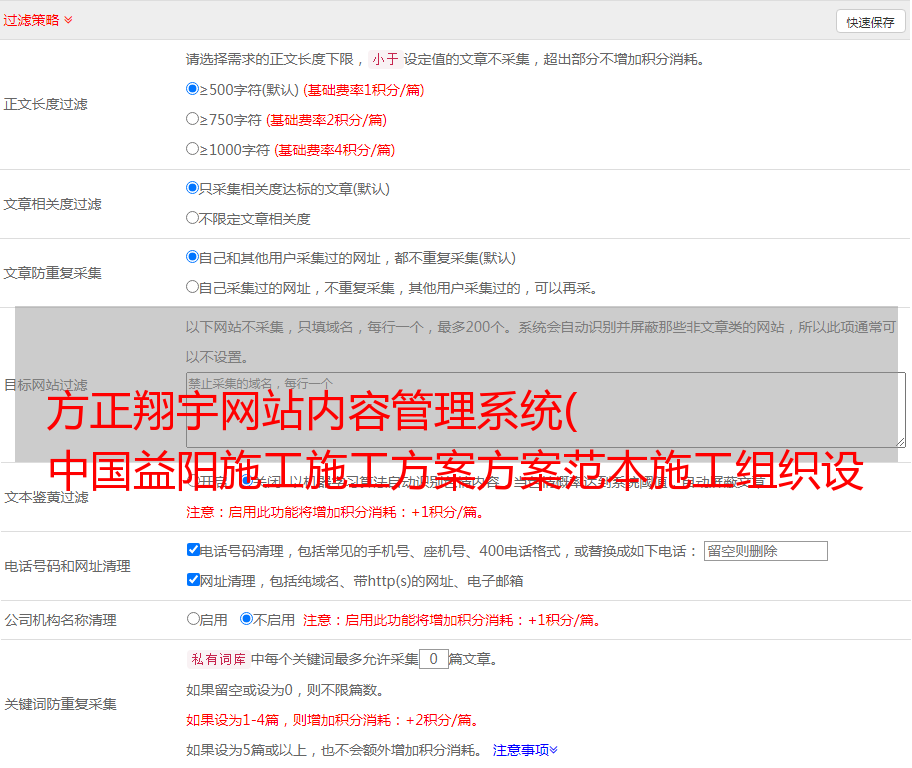
Task: Click red text 基础费率2积分/篇
Action: (326, 120)
